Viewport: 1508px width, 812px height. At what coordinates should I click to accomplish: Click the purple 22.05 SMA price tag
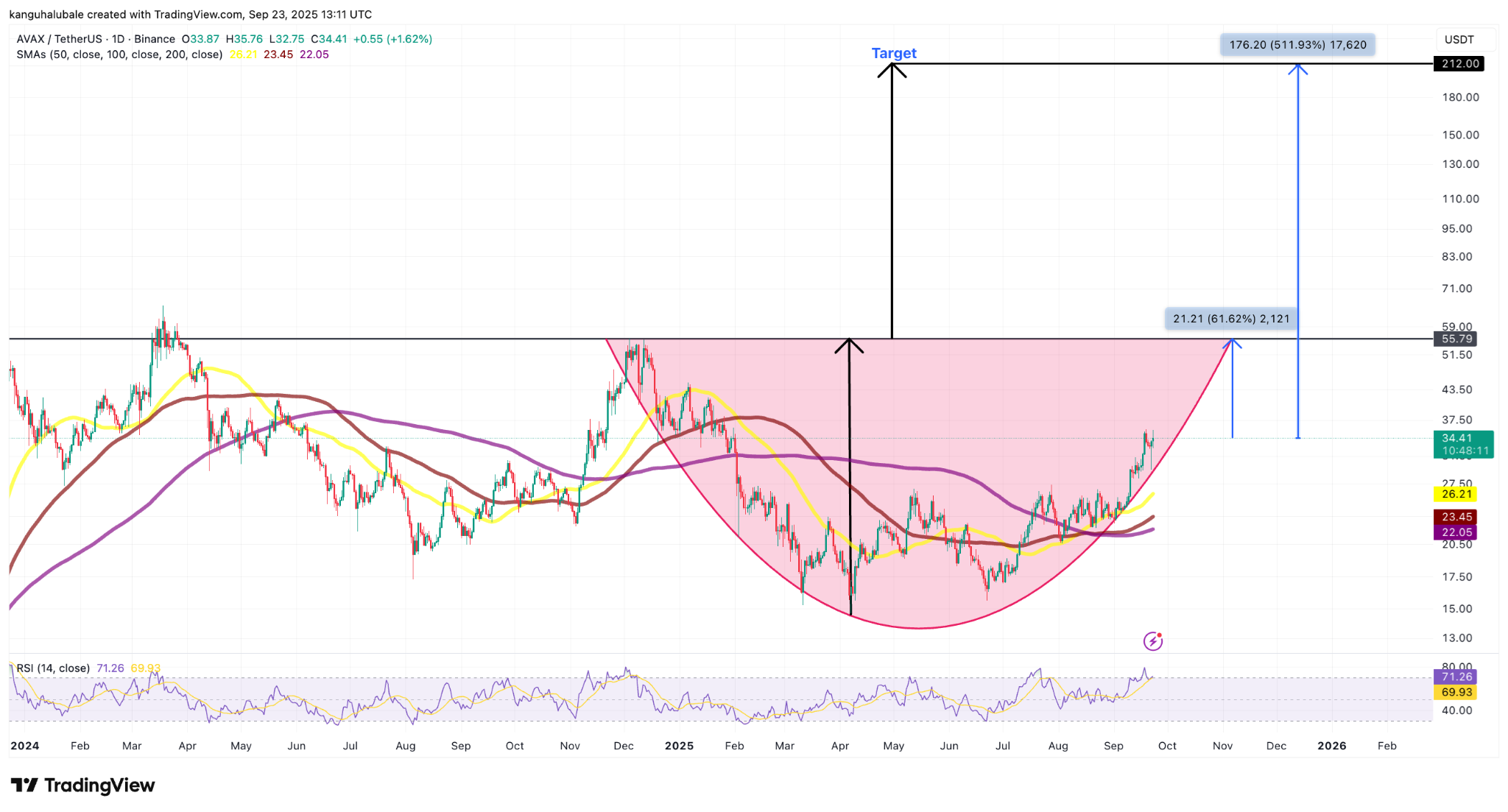point(1456,532)
